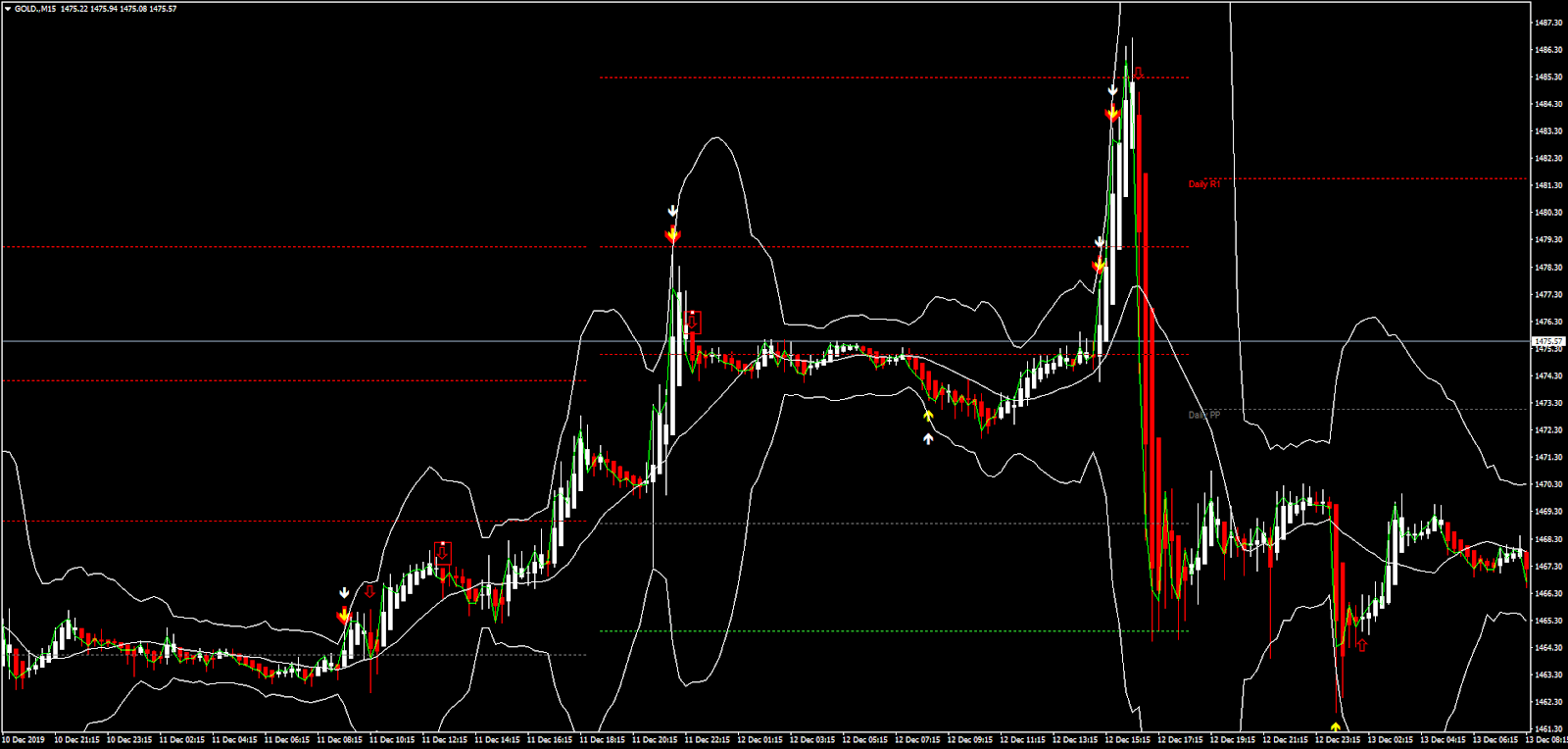Viewport: 1568px width, 749px height.
Task: Select the flame sell arrow near 11 Dec 08:15
Action: (x=344, y=616)
